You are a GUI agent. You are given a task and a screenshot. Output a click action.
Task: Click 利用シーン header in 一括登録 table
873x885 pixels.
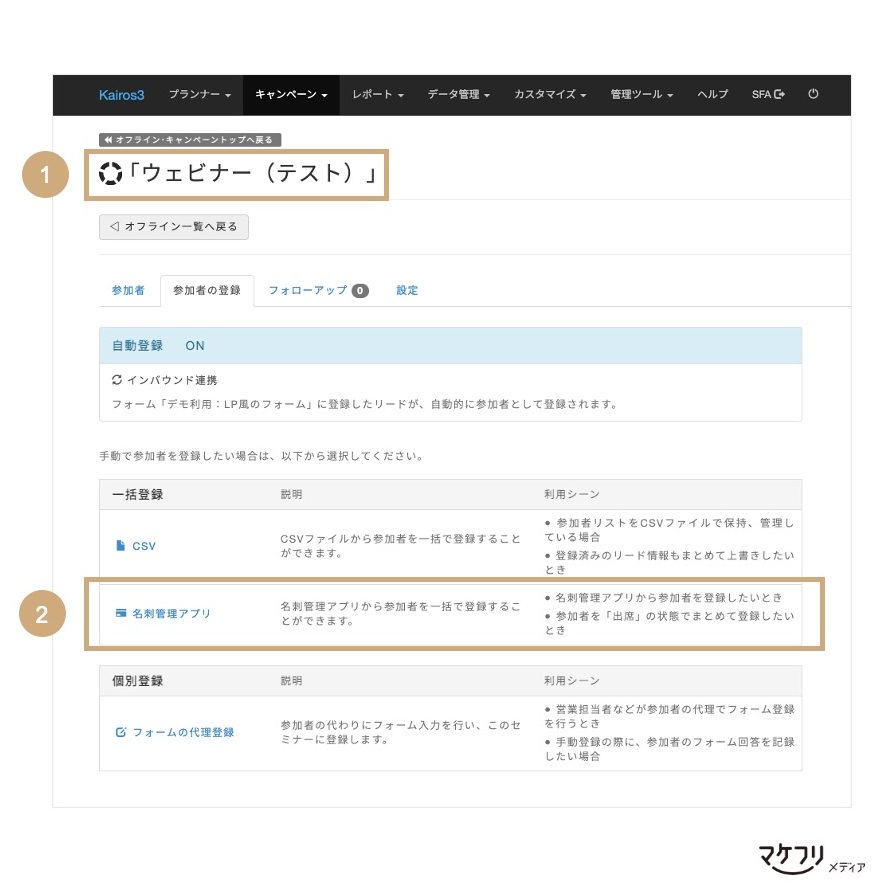572,494
